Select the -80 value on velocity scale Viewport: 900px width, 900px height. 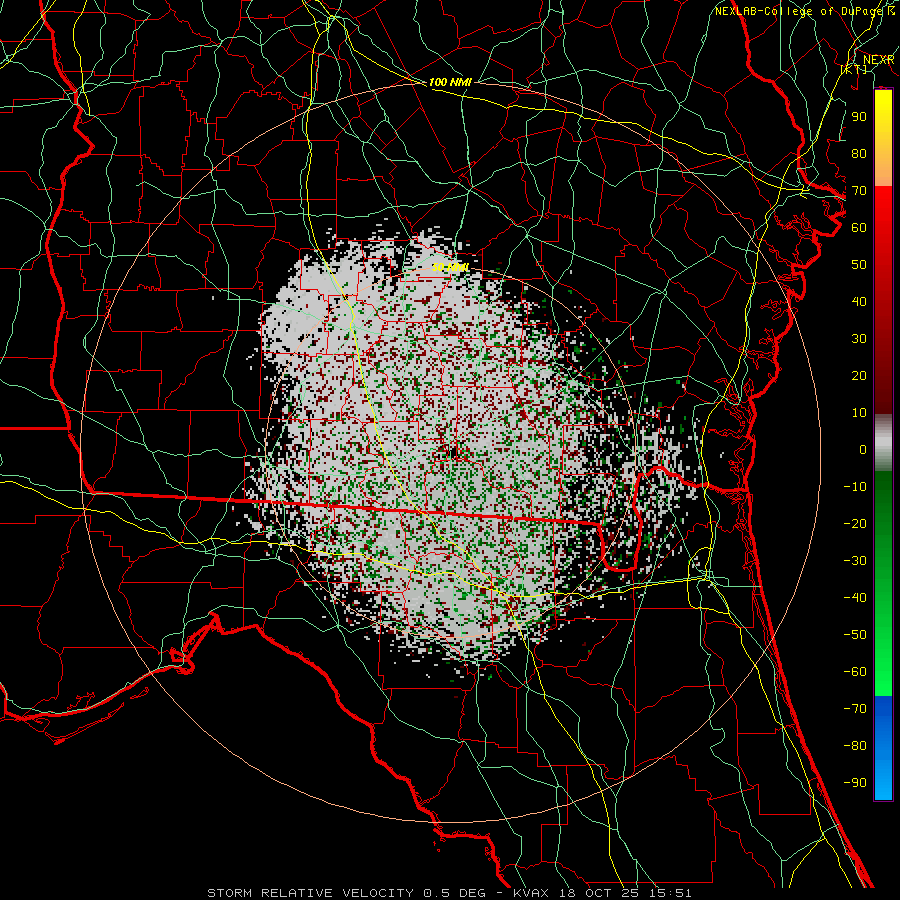[x=855, y=746]
